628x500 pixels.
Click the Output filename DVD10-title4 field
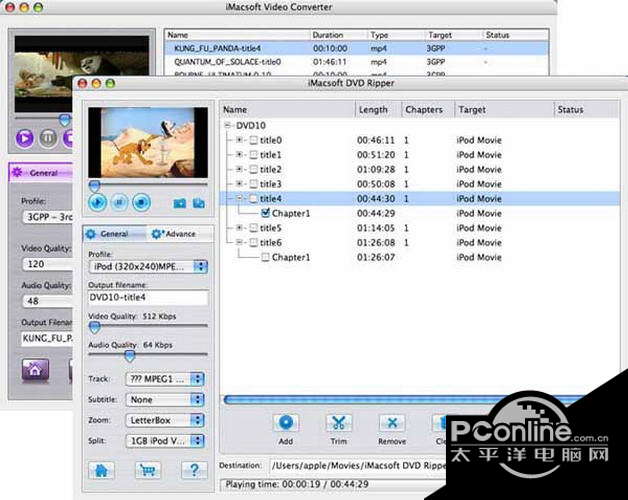point(148,298)
